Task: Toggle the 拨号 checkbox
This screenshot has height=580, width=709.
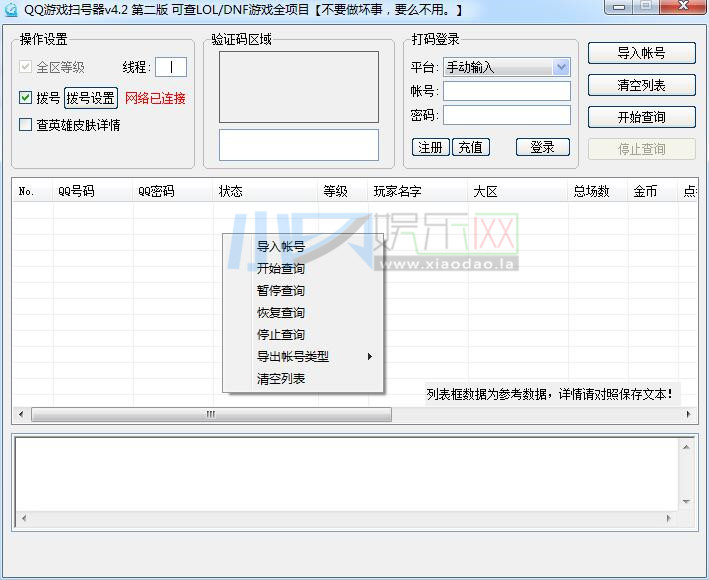Action: (25, 98)
